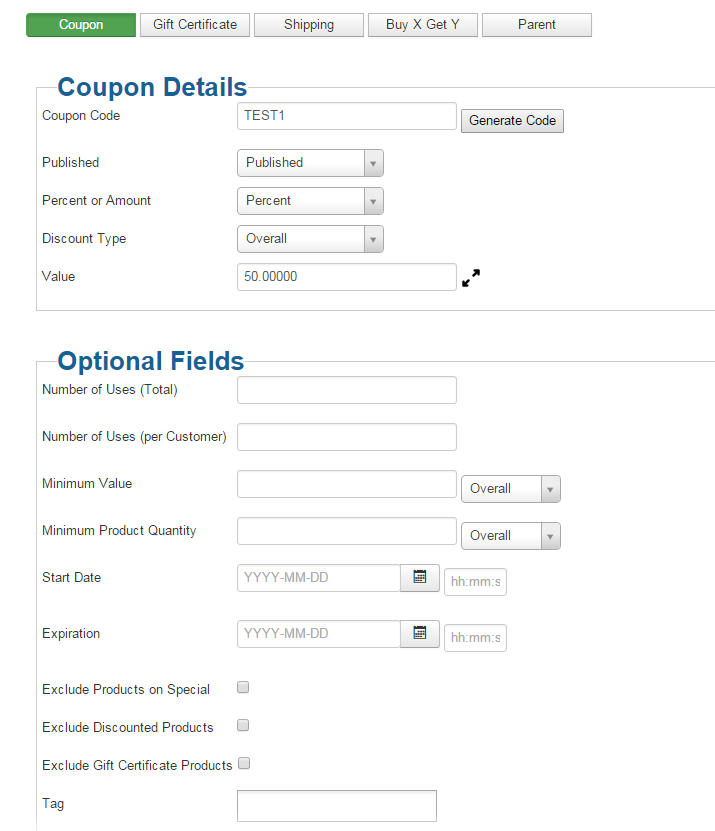The width and height of the screenshot is (715, 831).
Task: Click the Tag input field
Action: (x=336, y=805)
